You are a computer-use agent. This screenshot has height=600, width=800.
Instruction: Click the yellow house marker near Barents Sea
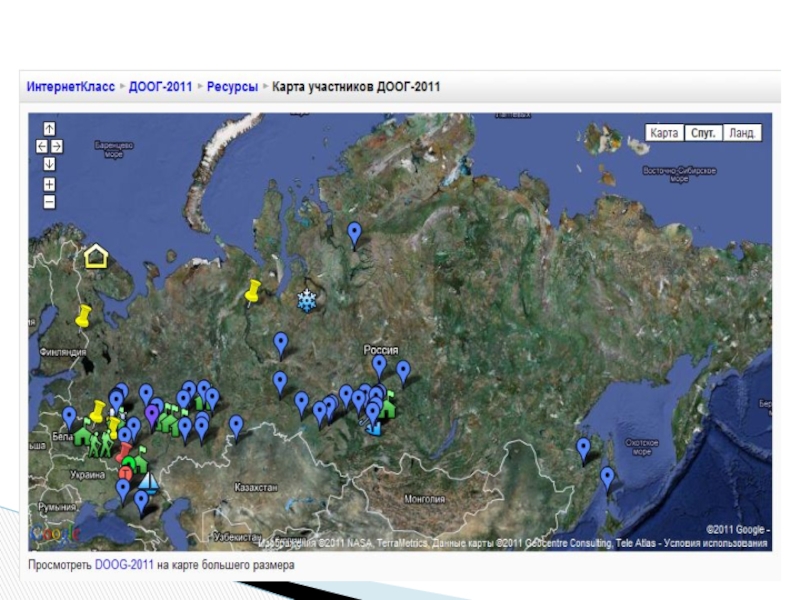pos(95,256)
